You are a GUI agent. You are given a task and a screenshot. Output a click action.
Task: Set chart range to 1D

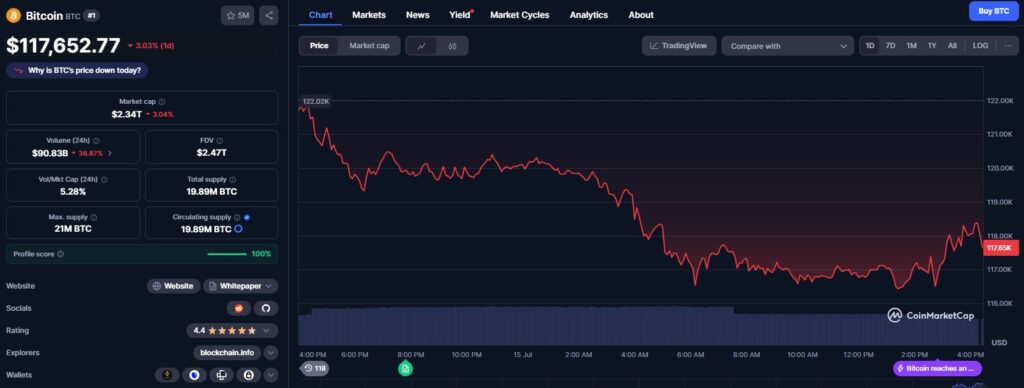tap(870, 46)
